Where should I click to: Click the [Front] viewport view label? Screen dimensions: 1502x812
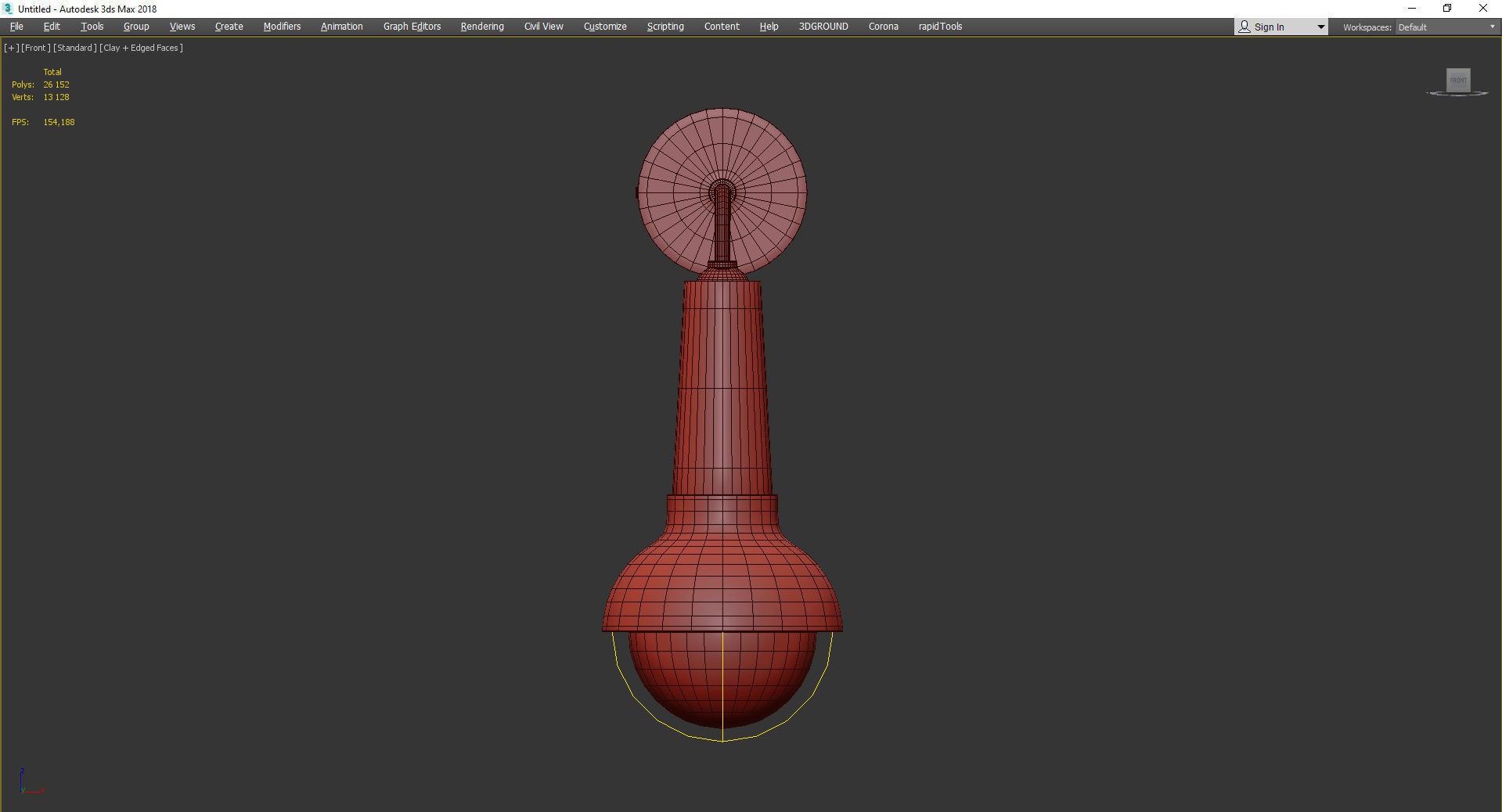[36, 48]
